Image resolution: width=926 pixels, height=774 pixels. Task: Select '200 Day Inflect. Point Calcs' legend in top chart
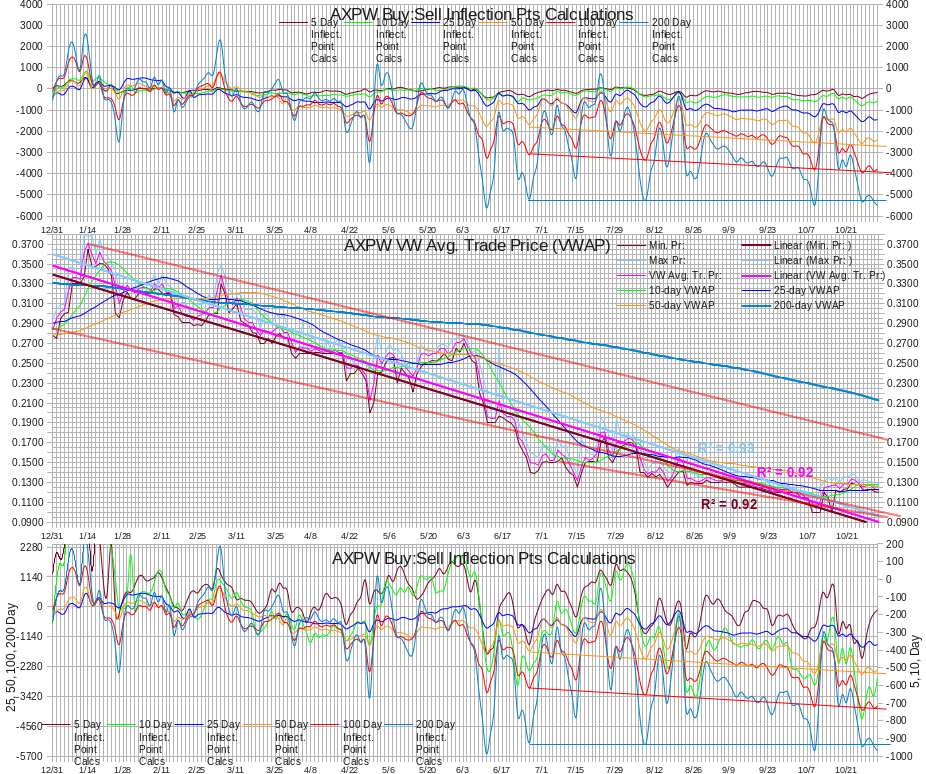tap(656, 40)
